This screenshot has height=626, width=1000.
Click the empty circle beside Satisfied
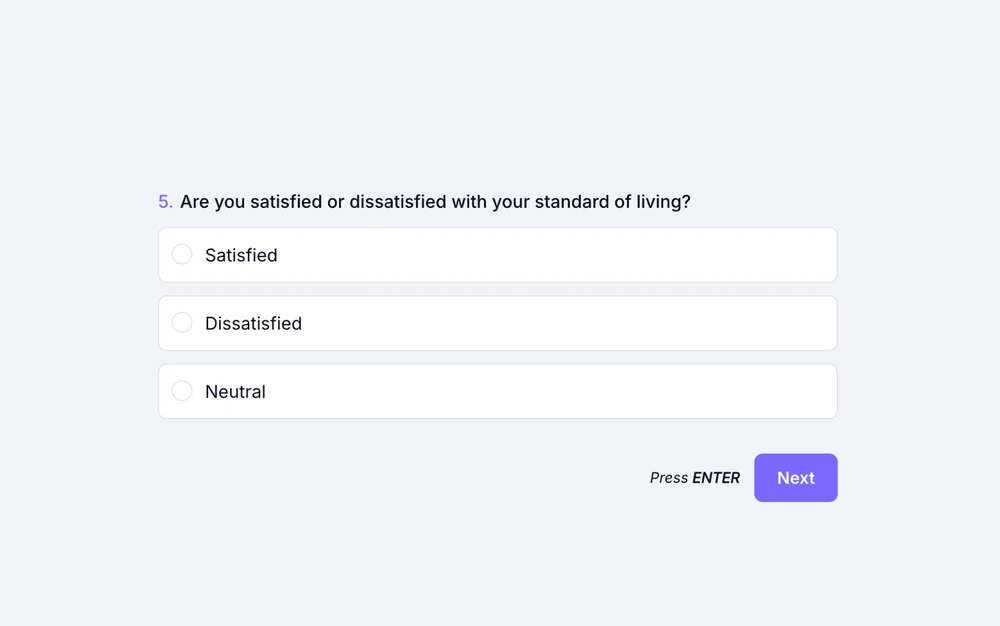(x=182, y=254)
